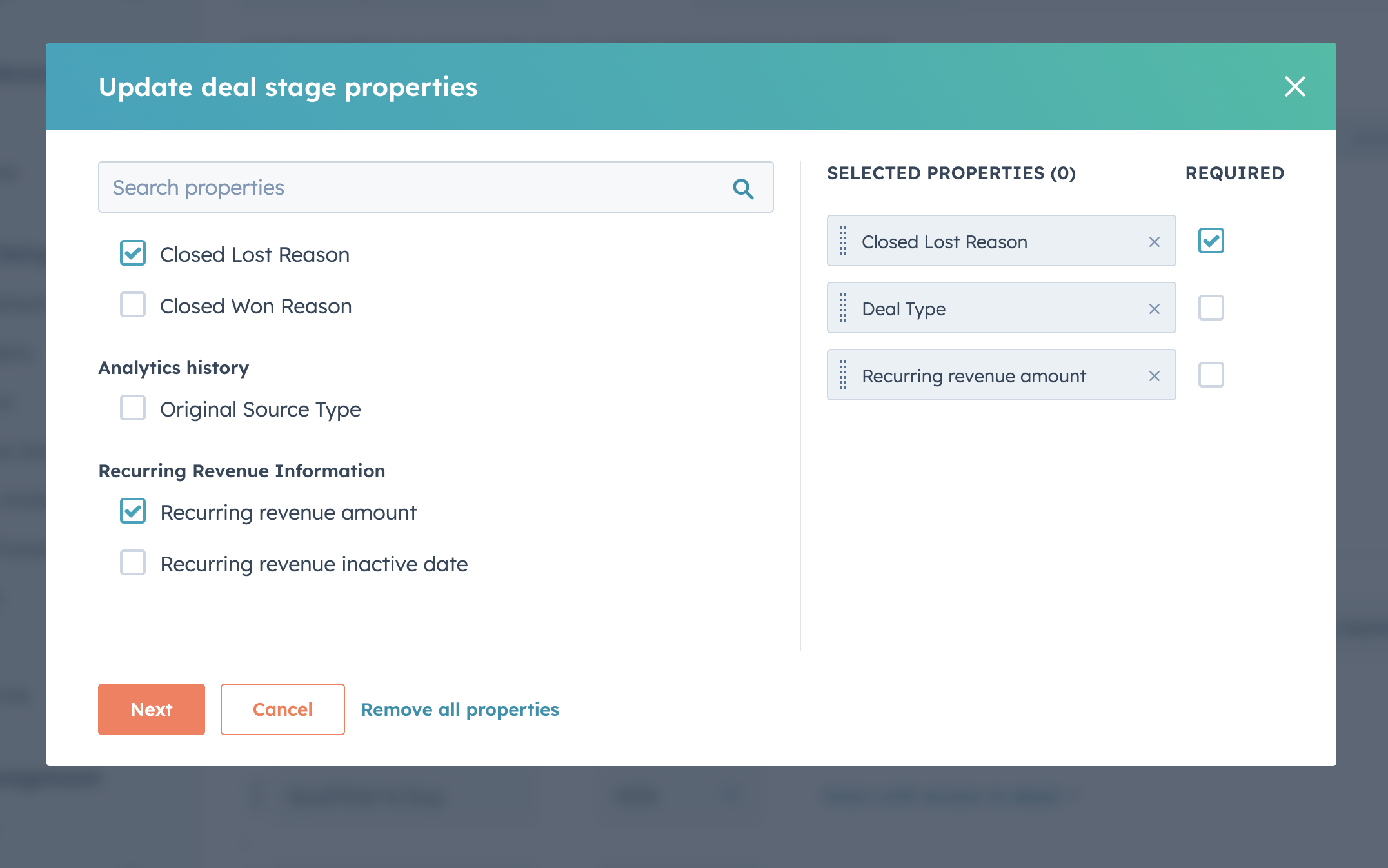Grab the Closed Lost Reason drag handle
This screenshot has height=868, width=1388.
click(x=843, y=241)
